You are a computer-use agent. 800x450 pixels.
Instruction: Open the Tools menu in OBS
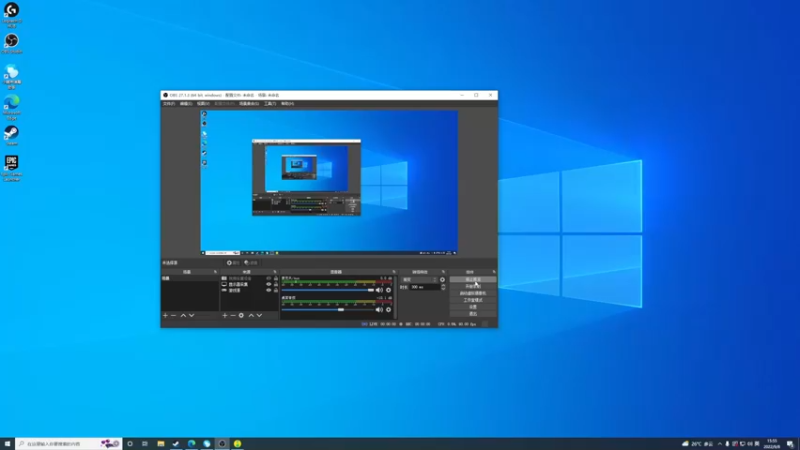click(x=270, y=104)
